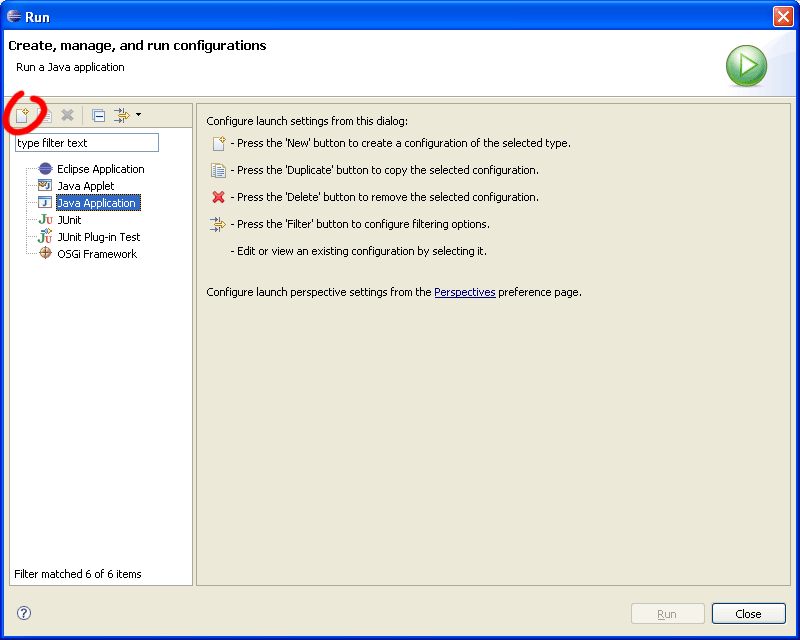Click the type filter text field

[x=86, y=143]
